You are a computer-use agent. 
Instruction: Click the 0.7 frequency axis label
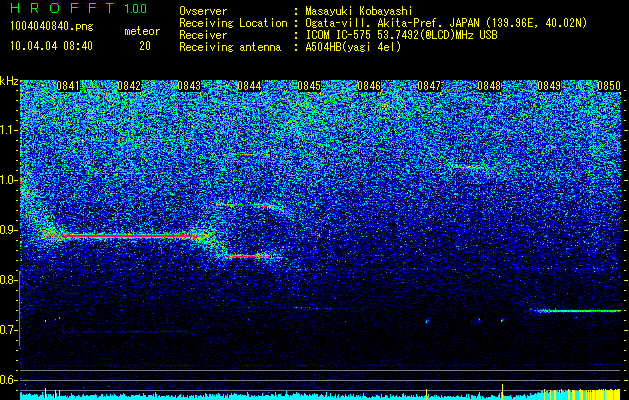[x=8, y=330]
